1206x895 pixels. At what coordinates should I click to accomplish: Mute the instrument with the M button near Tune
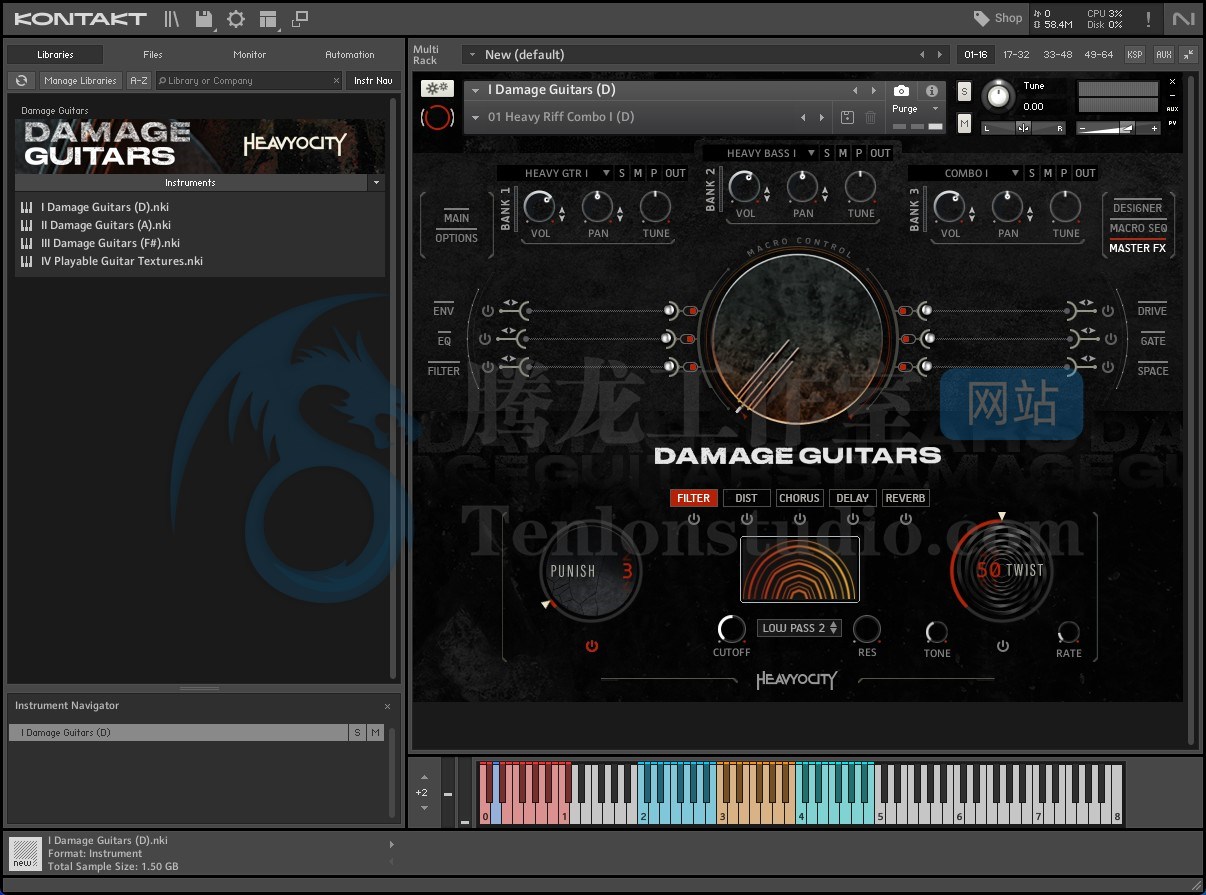tap(964, 123)
